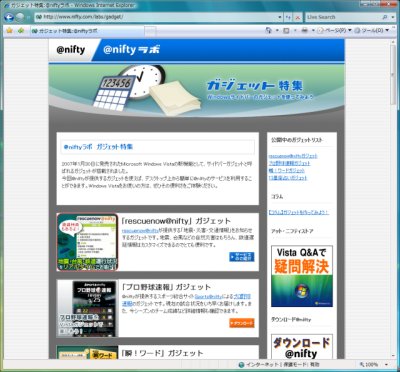Image resolution: width=400 pixels, height=372 pixels.
Task: Open the Page menu dropdown
Action: point(334,31)
